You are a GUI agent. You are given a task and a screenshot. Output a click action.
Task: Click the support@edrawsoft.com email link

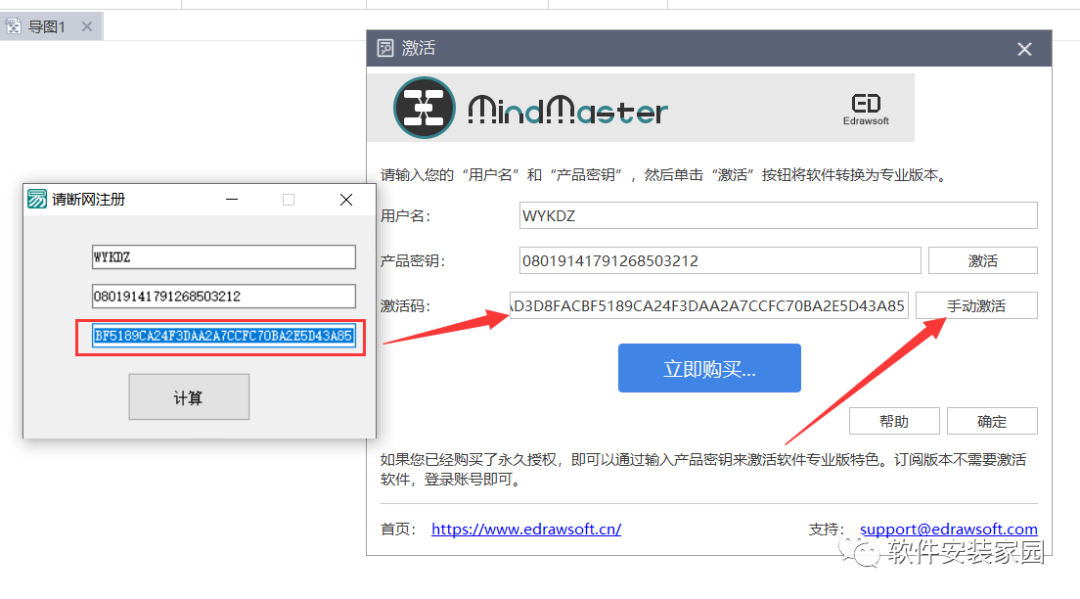[948, 529]
